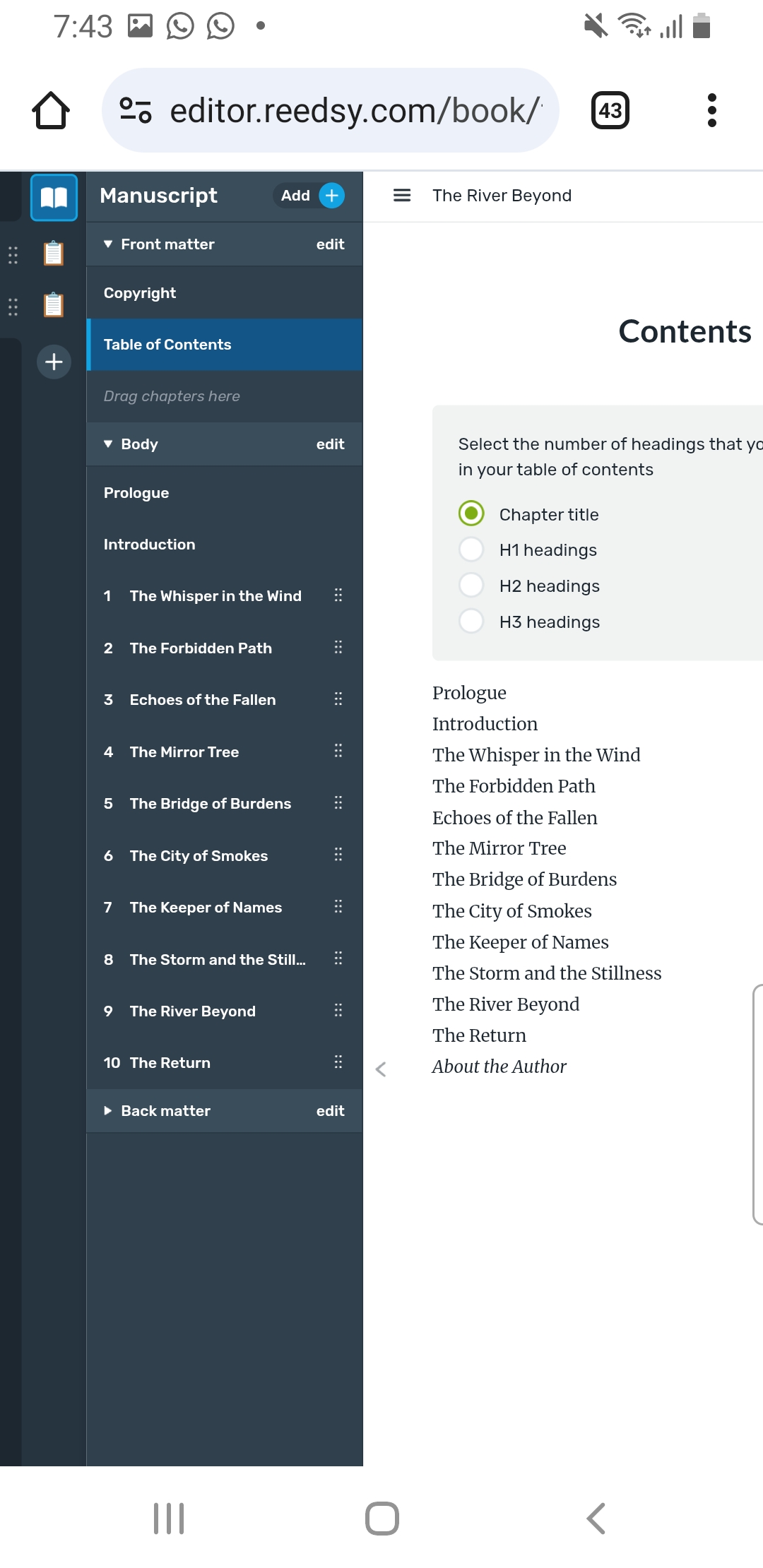Image resolution: width=763 pixels, height=1568 pixels.
Task: Choose the H3 headings radio option
Action: pos(471,622)
